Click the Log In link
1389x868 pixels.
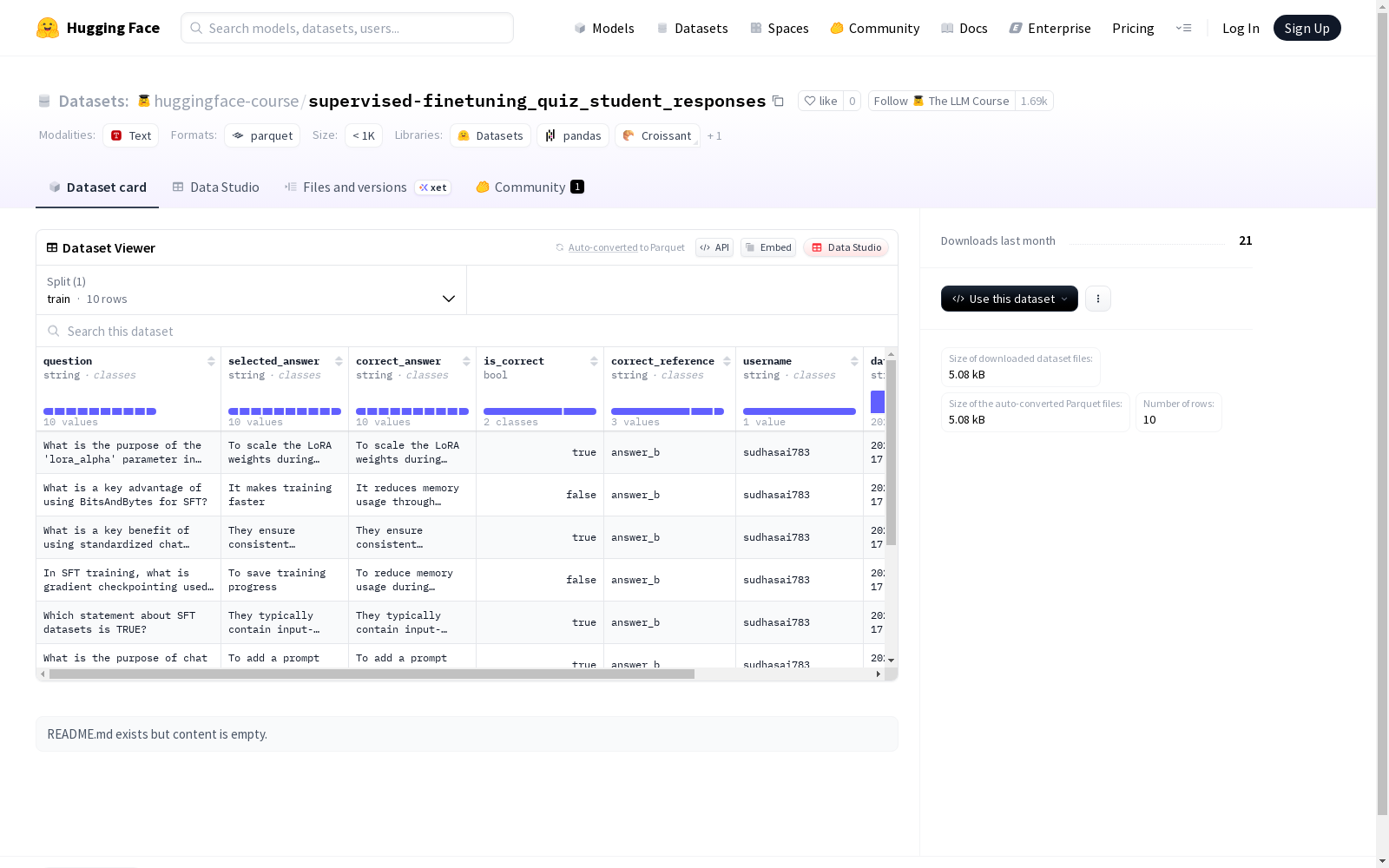pos(1241,28)
